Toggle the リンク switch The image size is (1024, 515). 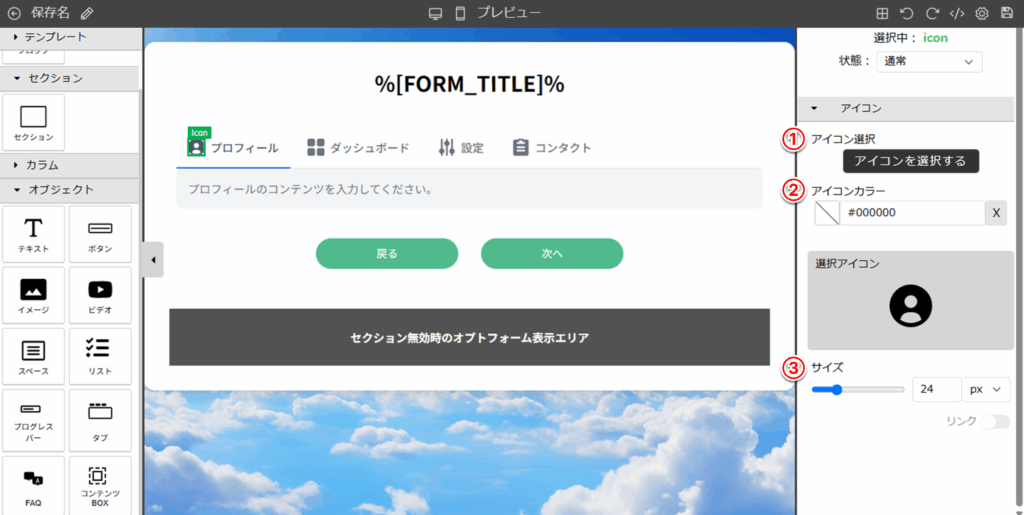(995, 422)
